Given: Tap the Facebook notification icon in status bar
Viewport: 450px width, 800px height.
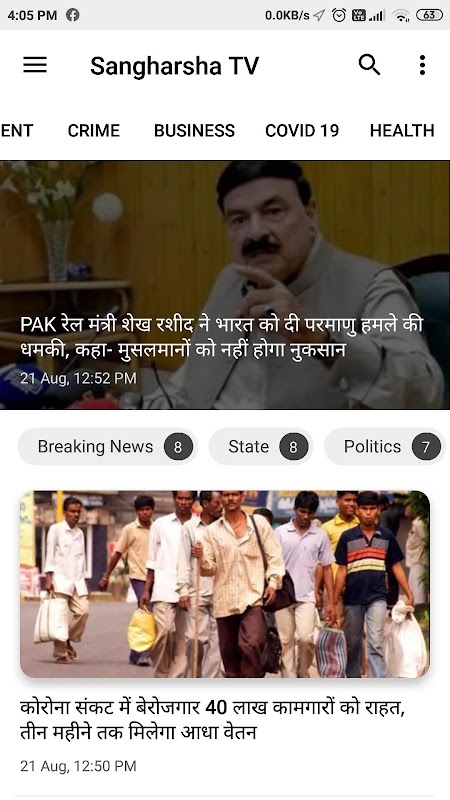Looking at the screenshot, I should point(73,15).
